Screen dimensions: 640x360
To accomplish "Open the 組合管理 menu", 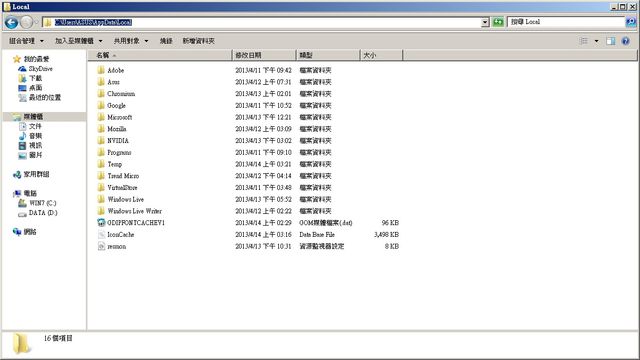I will pos(26,41).
